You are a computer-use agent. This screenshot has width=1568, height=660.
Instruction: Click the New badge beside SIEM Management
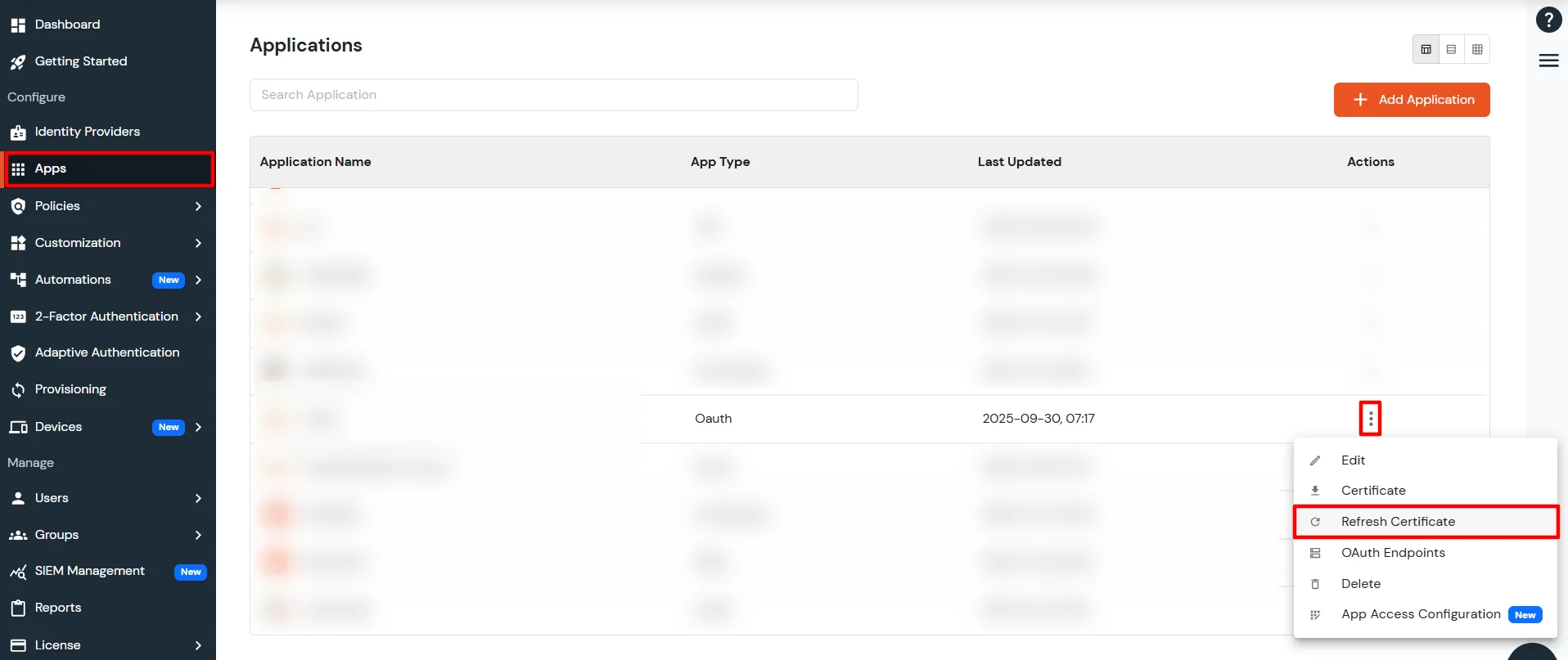pyautogui.click(x=191, y=572)
